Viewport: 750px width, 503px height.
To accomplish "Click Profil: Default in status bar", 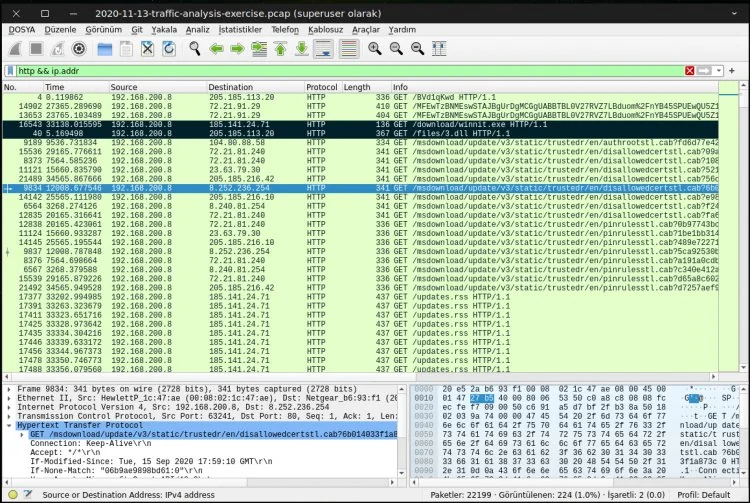I will click(704, 495).
